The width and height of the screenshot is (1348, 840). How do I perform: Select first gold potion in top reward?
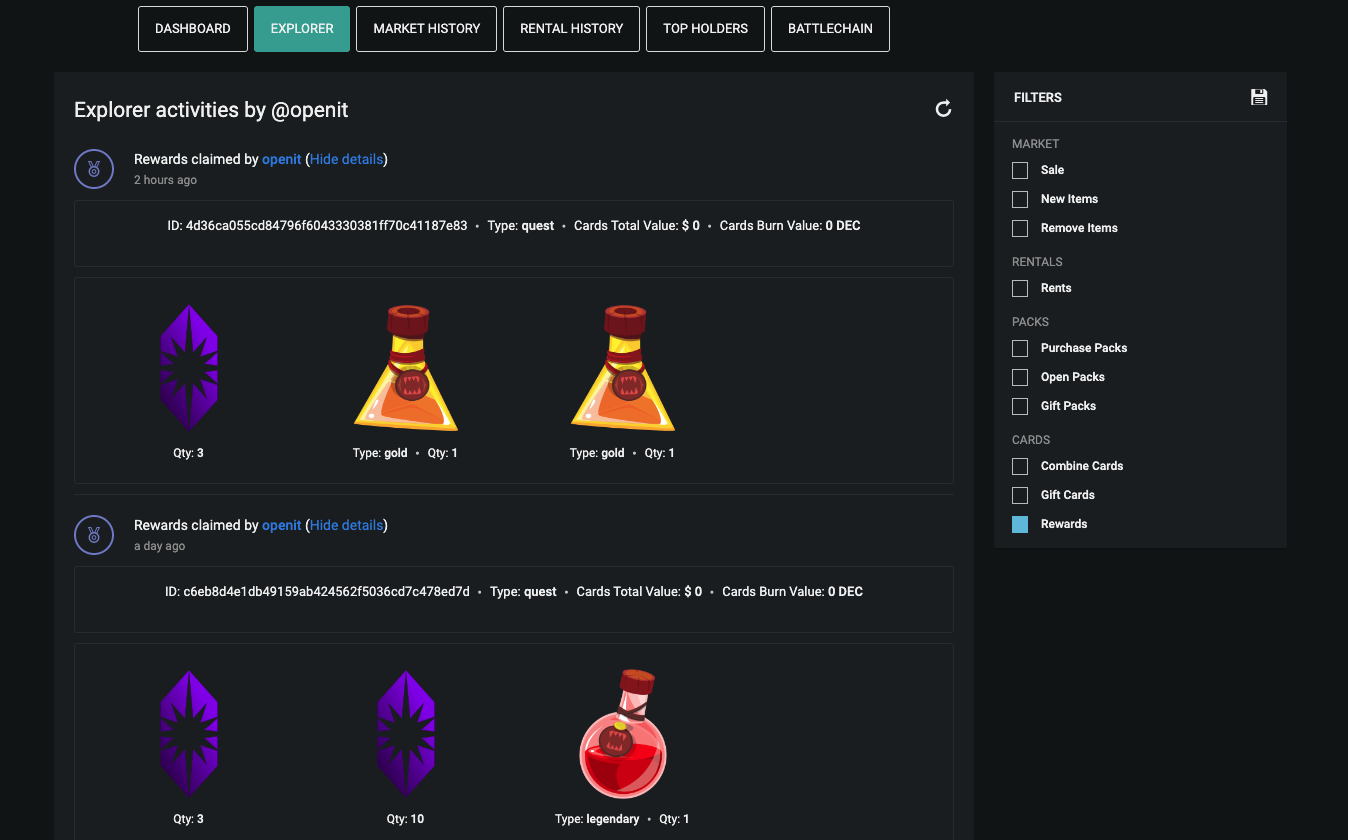click(406, 368)
